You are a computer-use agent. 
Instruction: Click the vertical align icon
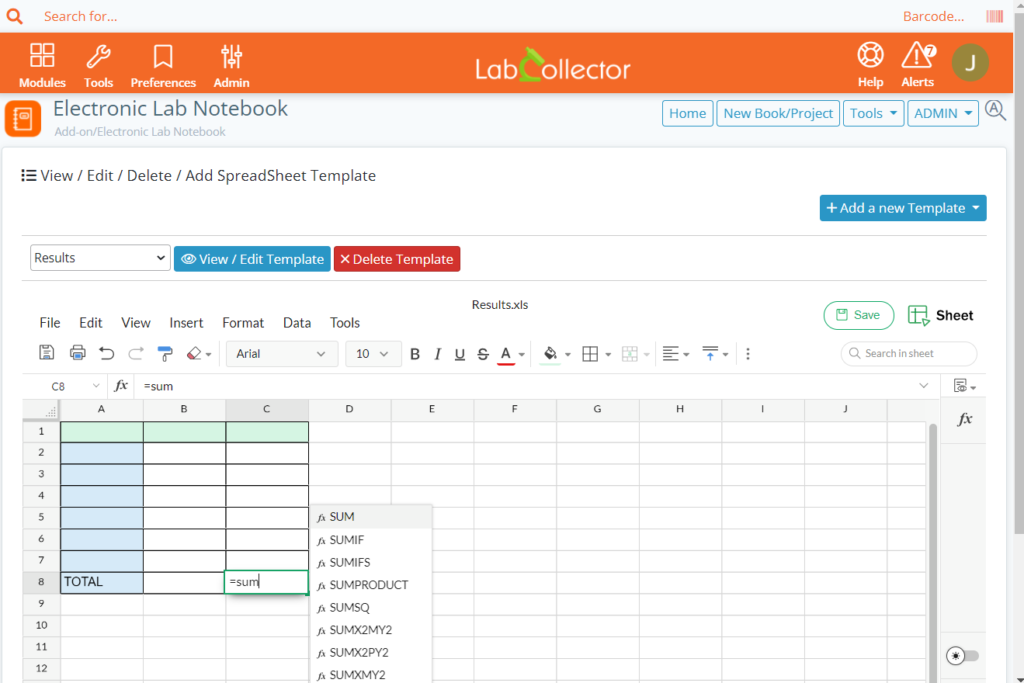(710, 354)
